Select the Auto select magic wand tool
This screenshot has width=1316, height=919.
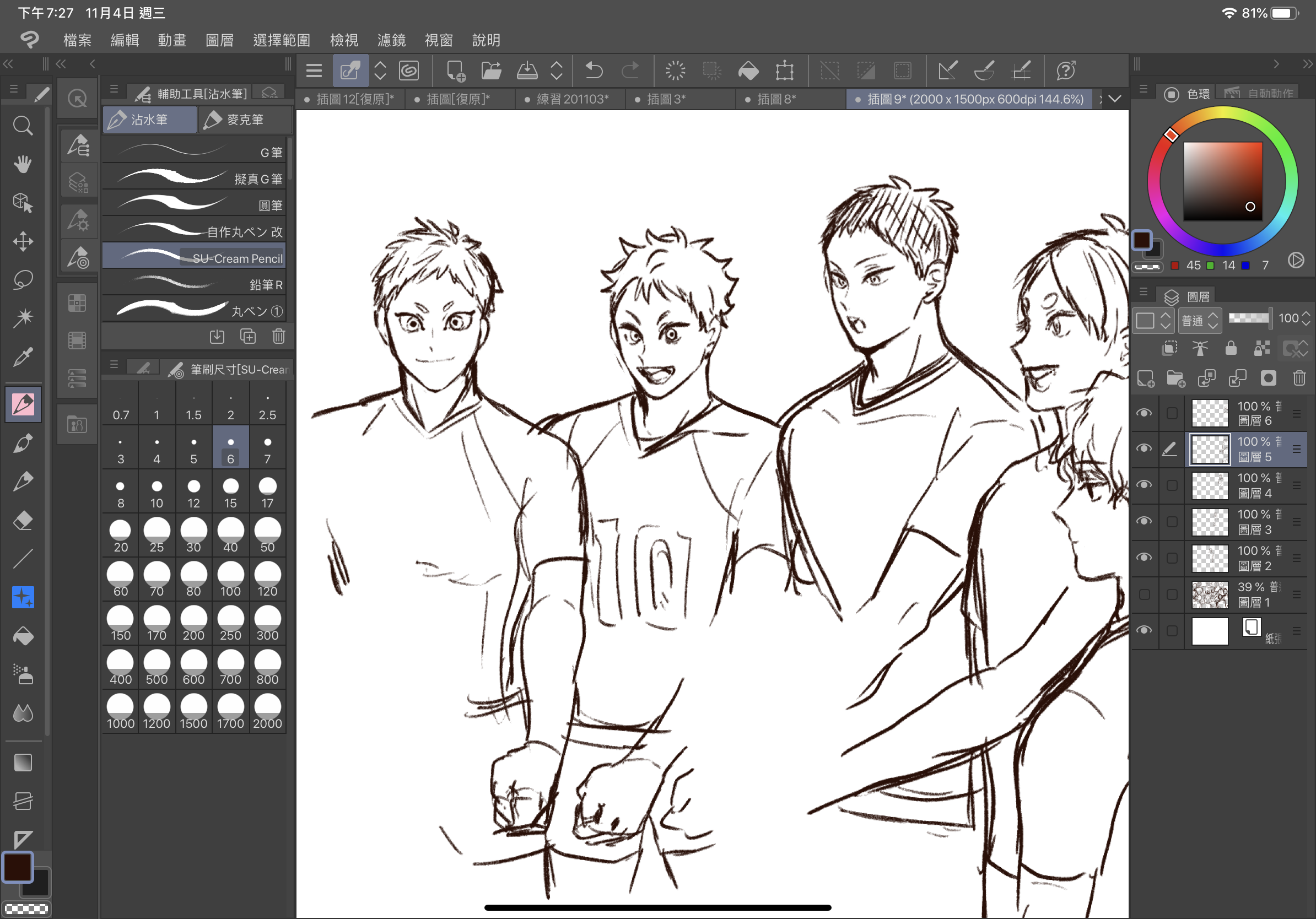point(23,318)
